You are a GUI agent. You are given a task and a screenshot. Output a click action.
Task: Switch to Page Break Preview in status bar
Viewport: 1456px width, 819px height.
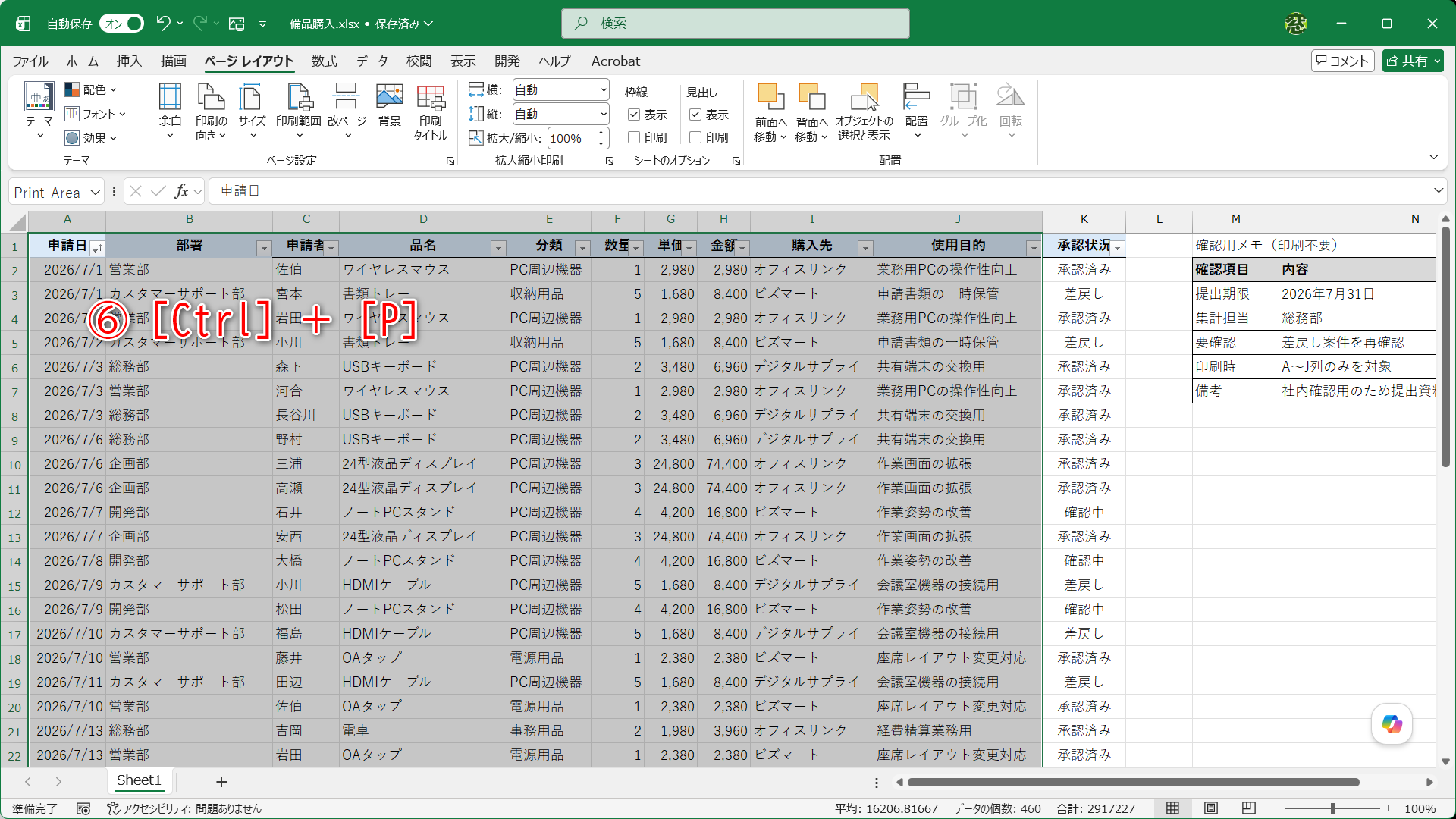(1249, 808)
